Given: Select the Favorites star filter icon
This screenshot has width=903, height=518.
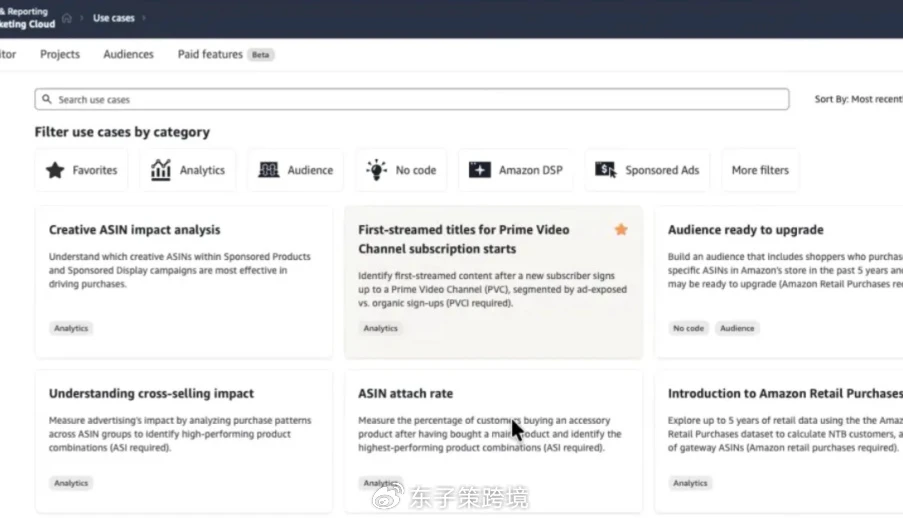Looking at the screenshot, I should tap(55, 170).
